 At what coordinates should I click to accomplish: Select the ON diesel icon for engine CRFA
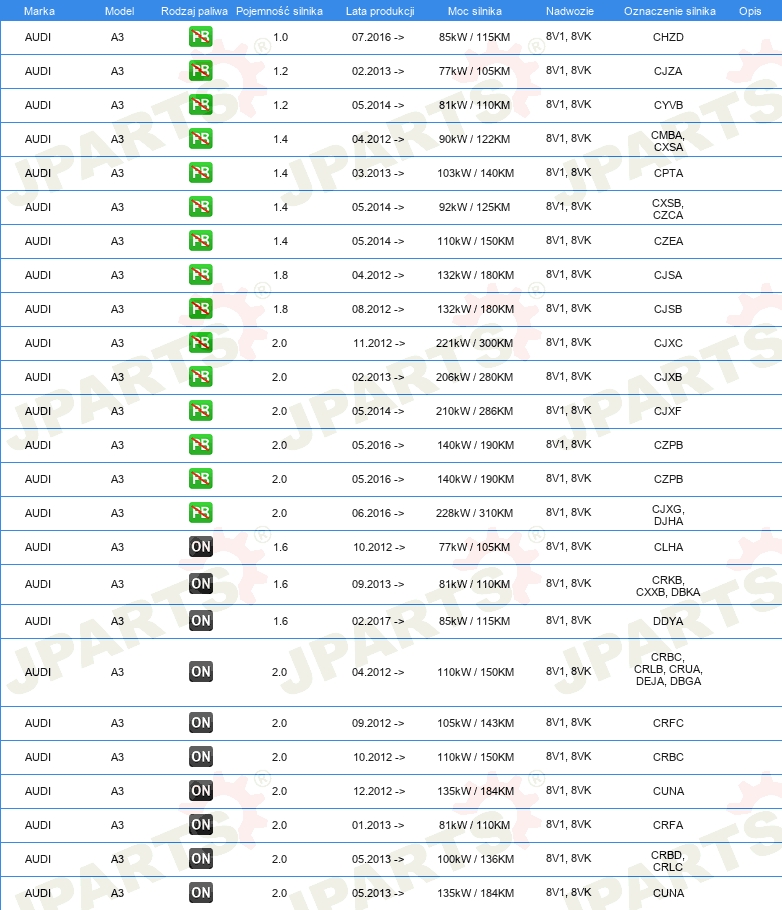200,825
